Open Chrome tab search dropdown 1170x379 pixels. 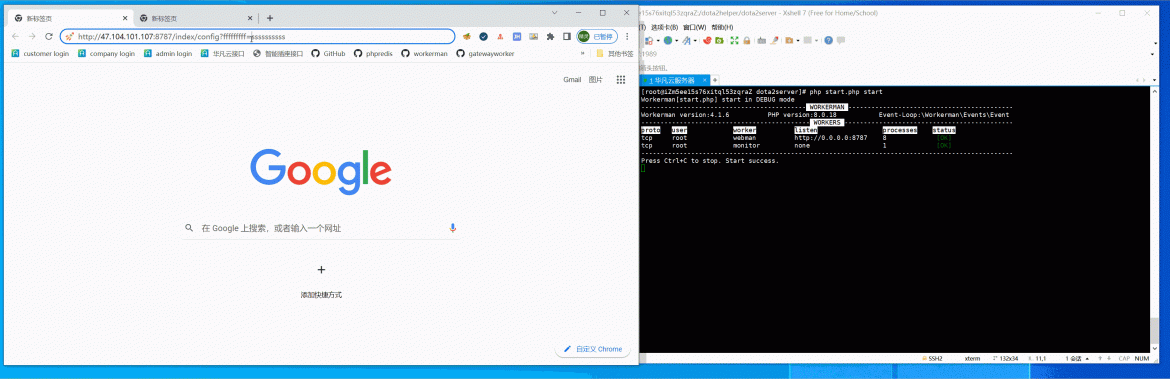[554, 13]
